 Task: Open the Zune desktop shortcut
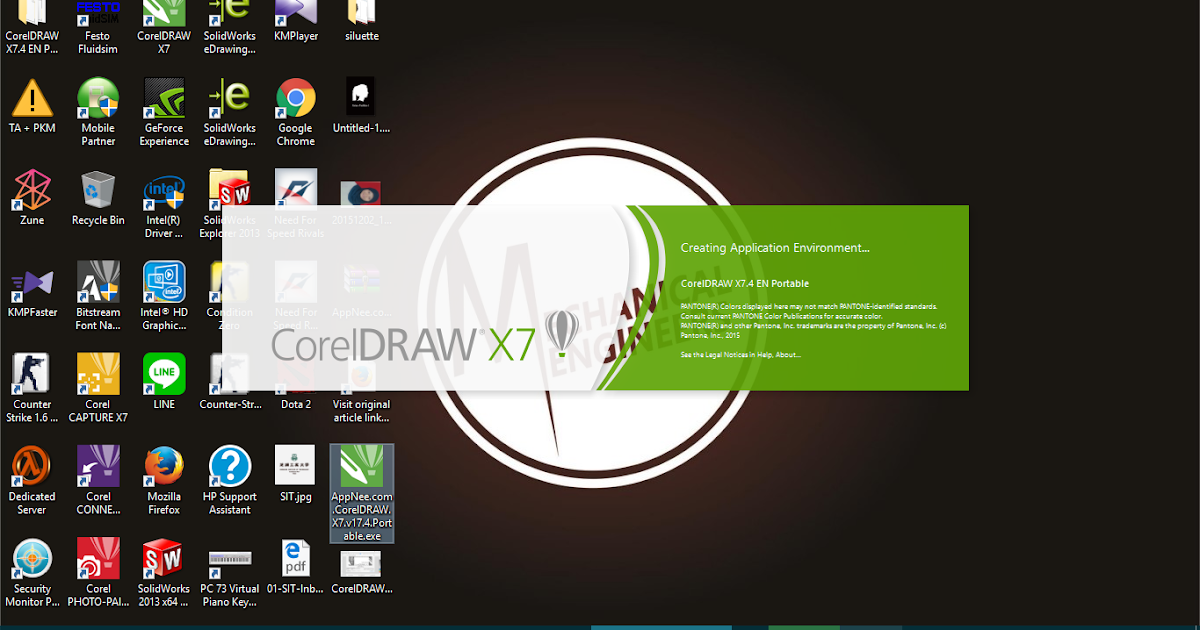[32, 198]
